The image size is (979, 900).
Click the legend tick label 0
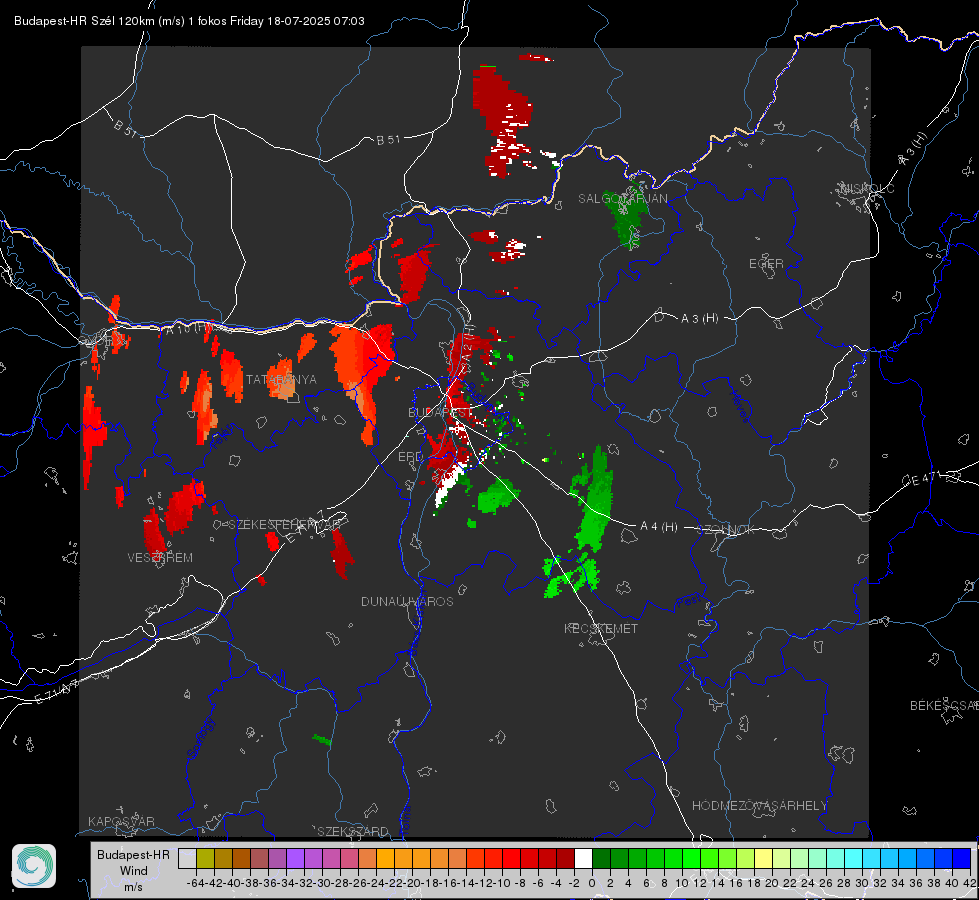(592, 883)
